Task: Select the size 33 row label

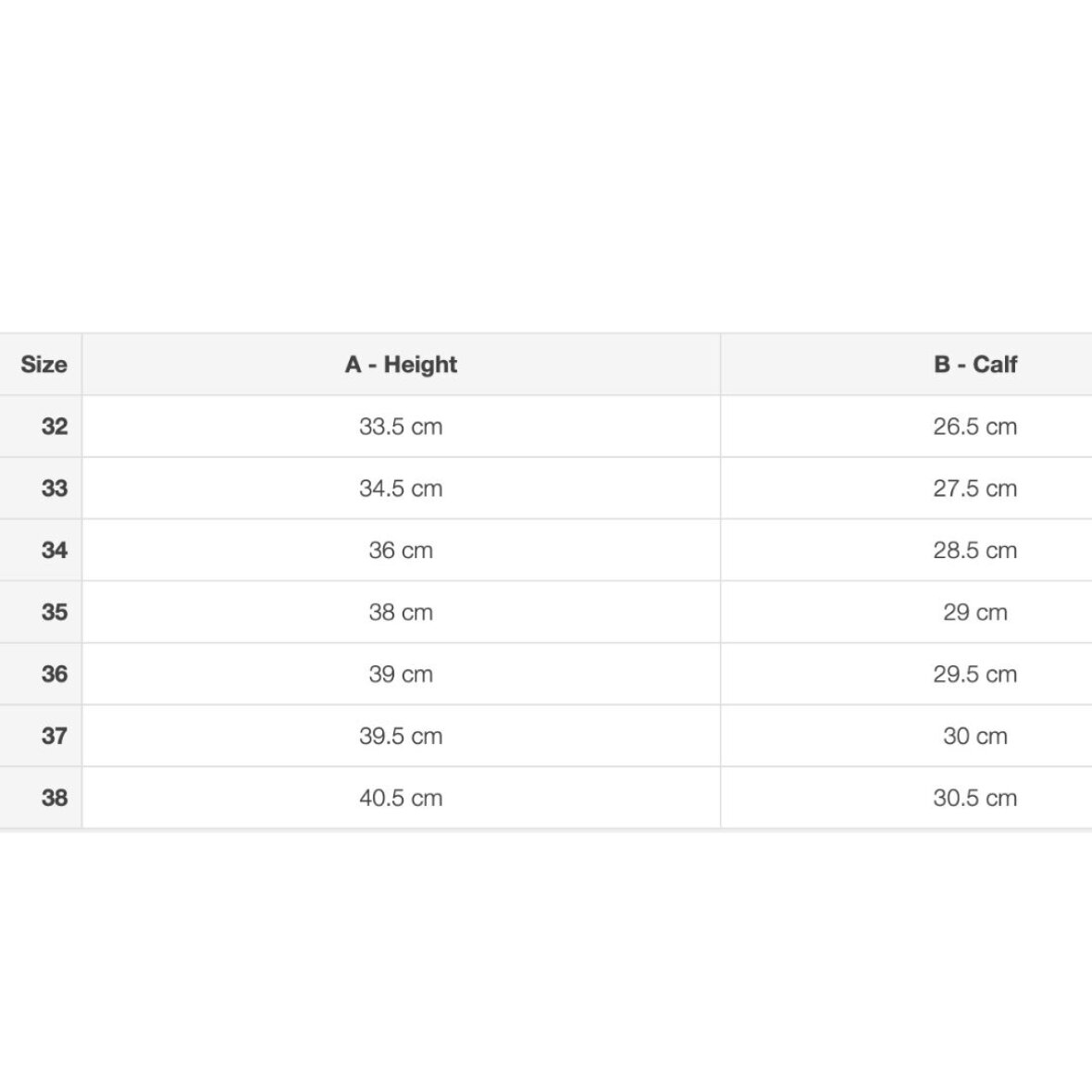Action: click(x=54, y=489)
